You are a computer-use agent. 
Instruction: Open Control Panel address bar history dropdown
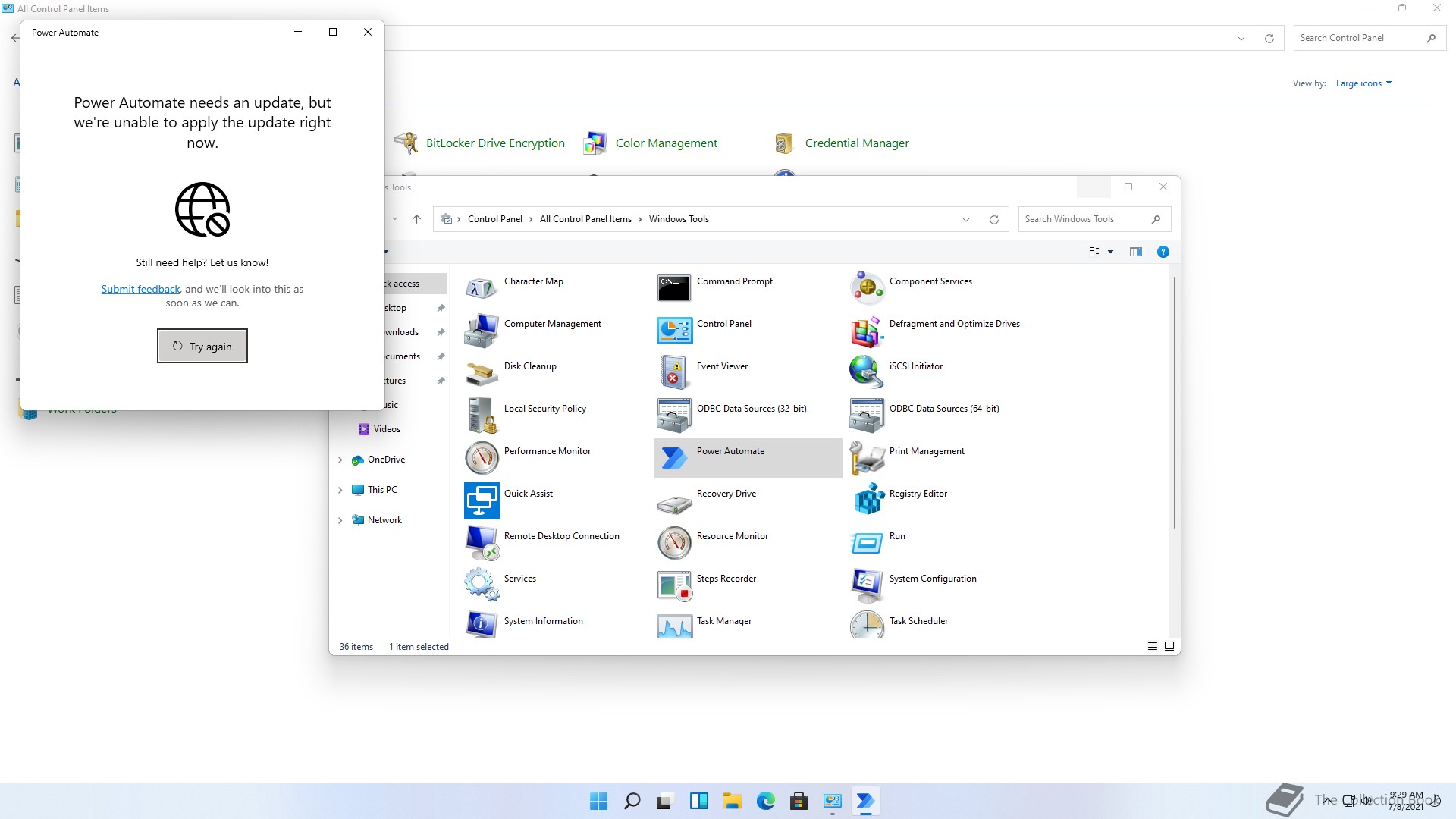point(1241,38)
